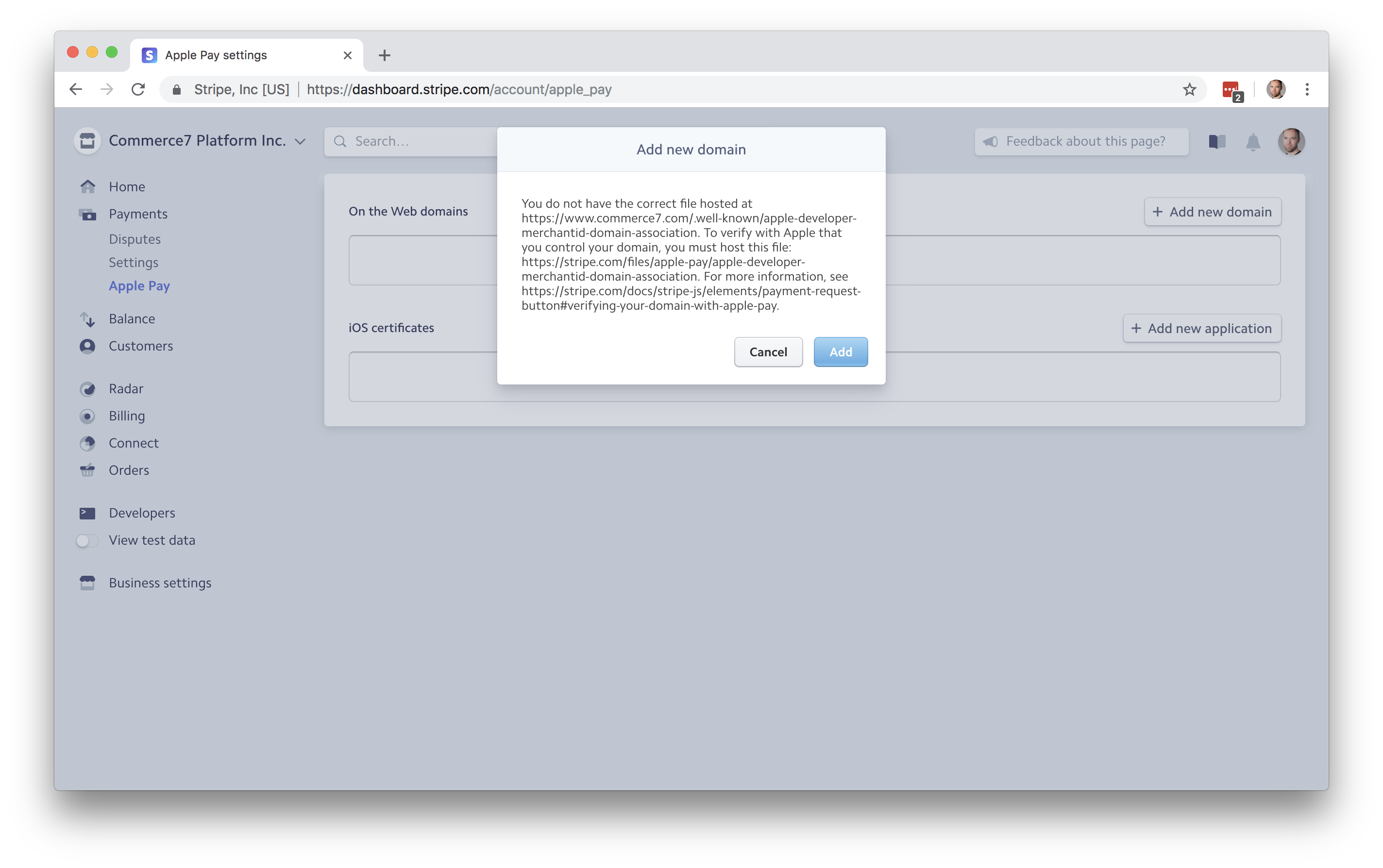The image size is (1383, 868).
Task: Click the 'iOS certificates' heading
Action: click(x=391, y=328)
